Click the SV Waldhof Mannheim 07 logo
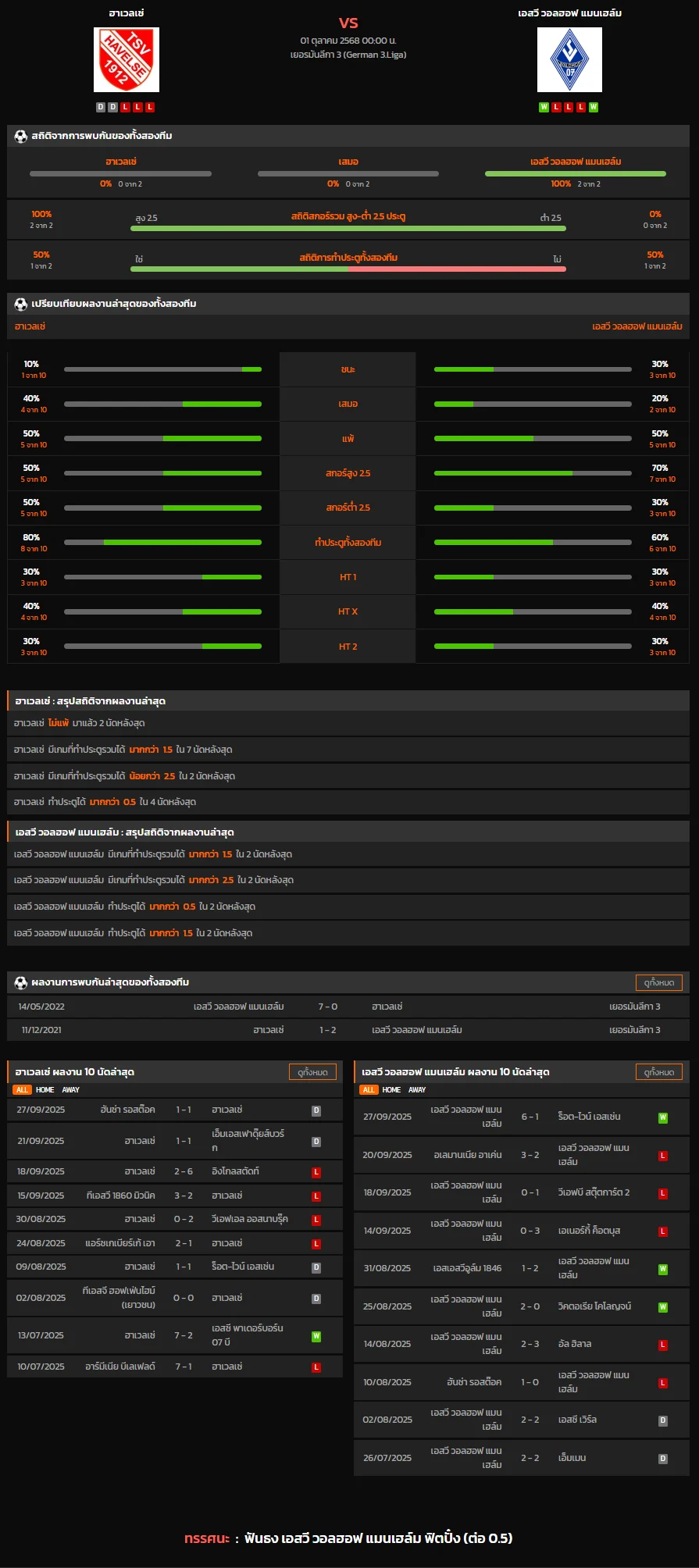Screen dimensions: 699x1568 [569, 60]
